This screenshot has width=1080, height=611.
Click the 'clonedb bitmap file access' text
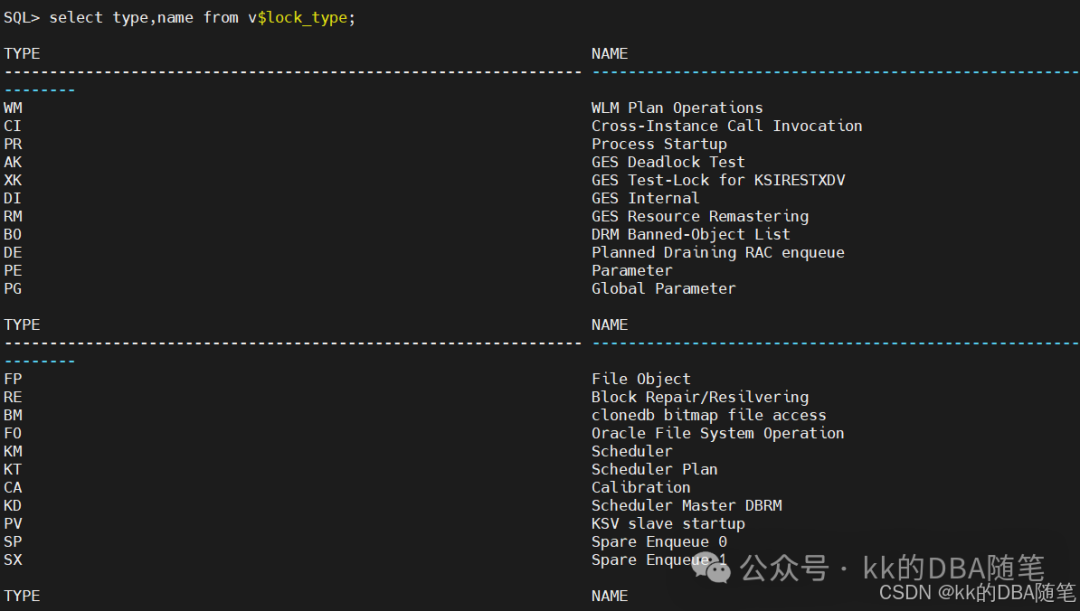[x=708, y=415]
